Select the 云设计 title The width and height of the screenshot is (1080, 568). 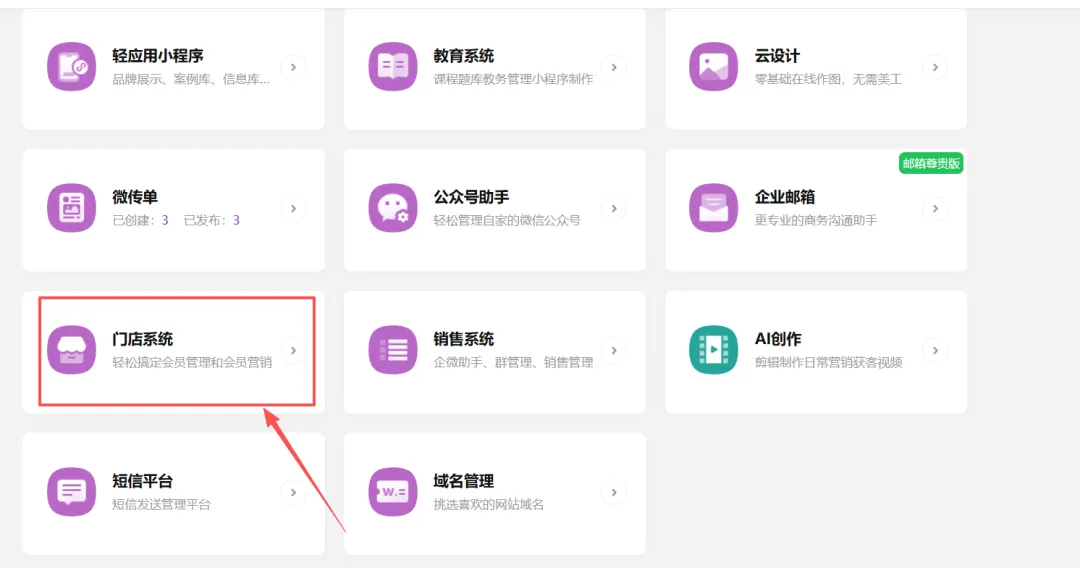tap(777, 56)
